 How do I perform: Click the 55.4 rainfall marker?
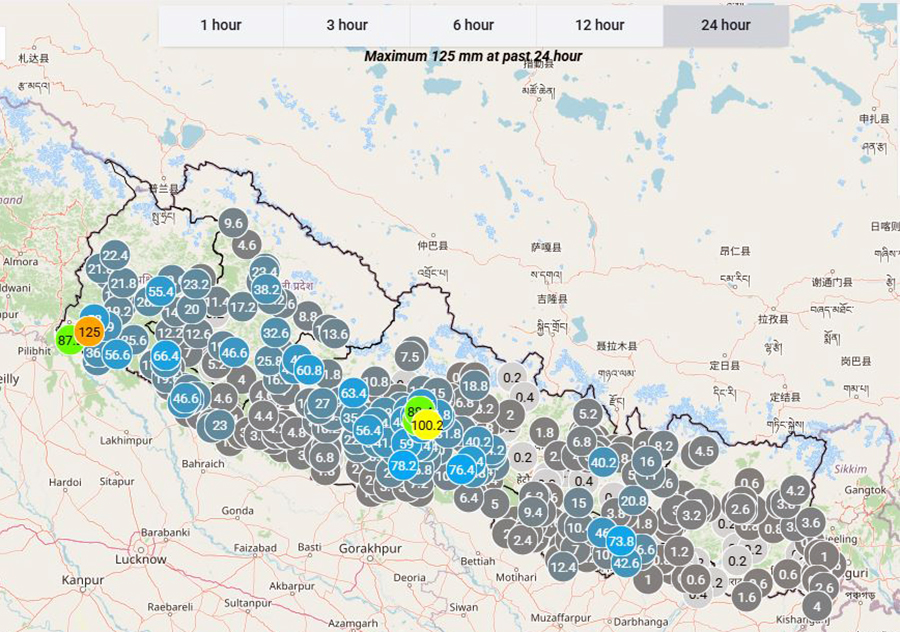(x=161, y=292)
